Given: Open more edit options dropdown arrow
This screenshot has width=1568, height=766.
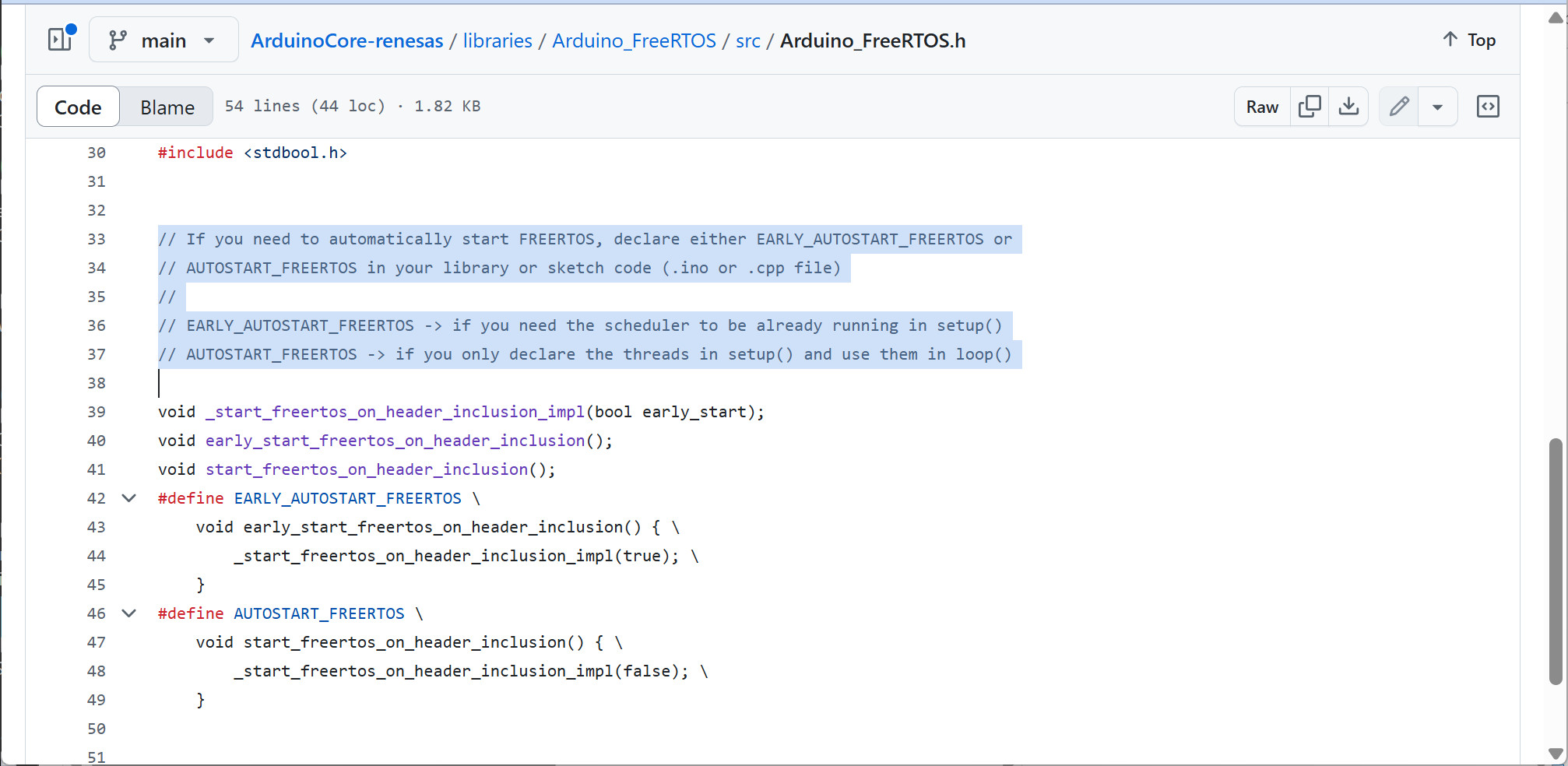Looking at the screenshot, I should pyautogui.click(x=1438, y=107).
